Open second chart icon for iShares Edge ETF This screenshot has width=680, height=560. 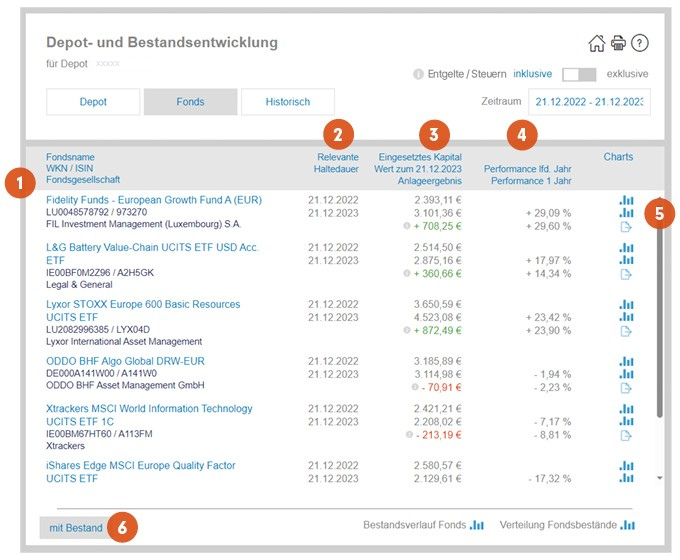click(626, 478)
